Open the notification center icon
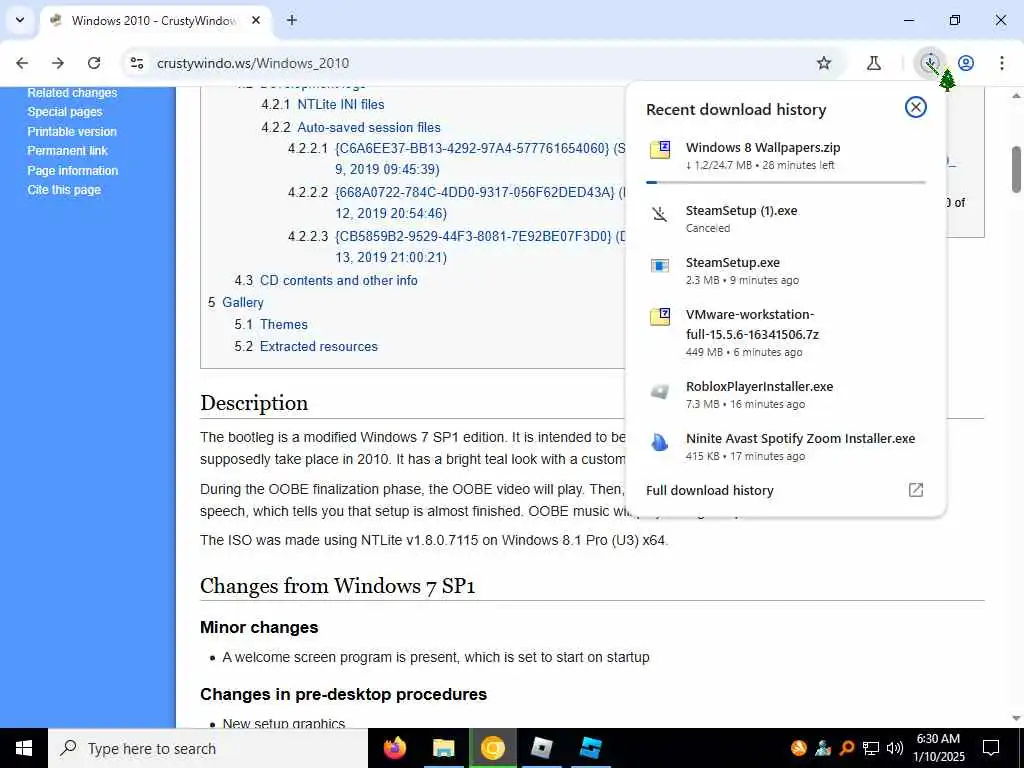This screenshot has height=768, width=1024. (x=991, y=748)
